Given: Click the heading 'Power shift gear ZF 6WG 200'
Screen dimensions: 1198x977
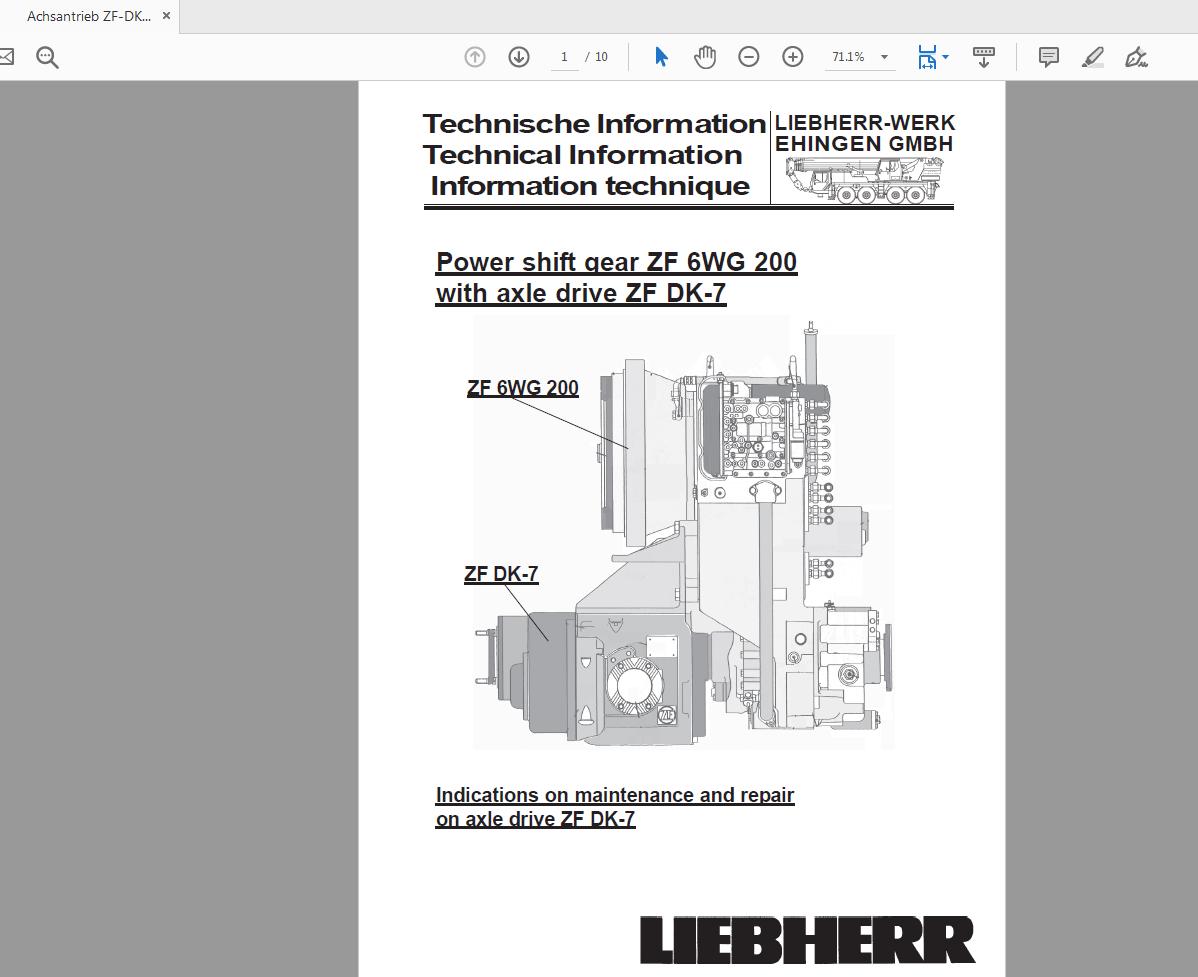Looking at the screenshot, I should click(x=617, y=262).
